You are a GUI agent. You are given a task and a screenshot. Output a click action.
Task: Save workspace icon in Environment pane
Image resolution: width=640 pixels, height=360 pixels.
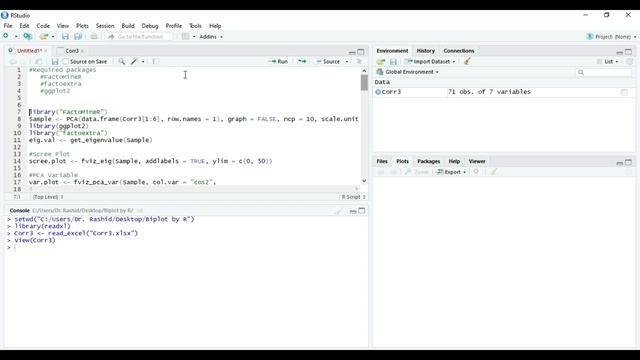(393, 62)
